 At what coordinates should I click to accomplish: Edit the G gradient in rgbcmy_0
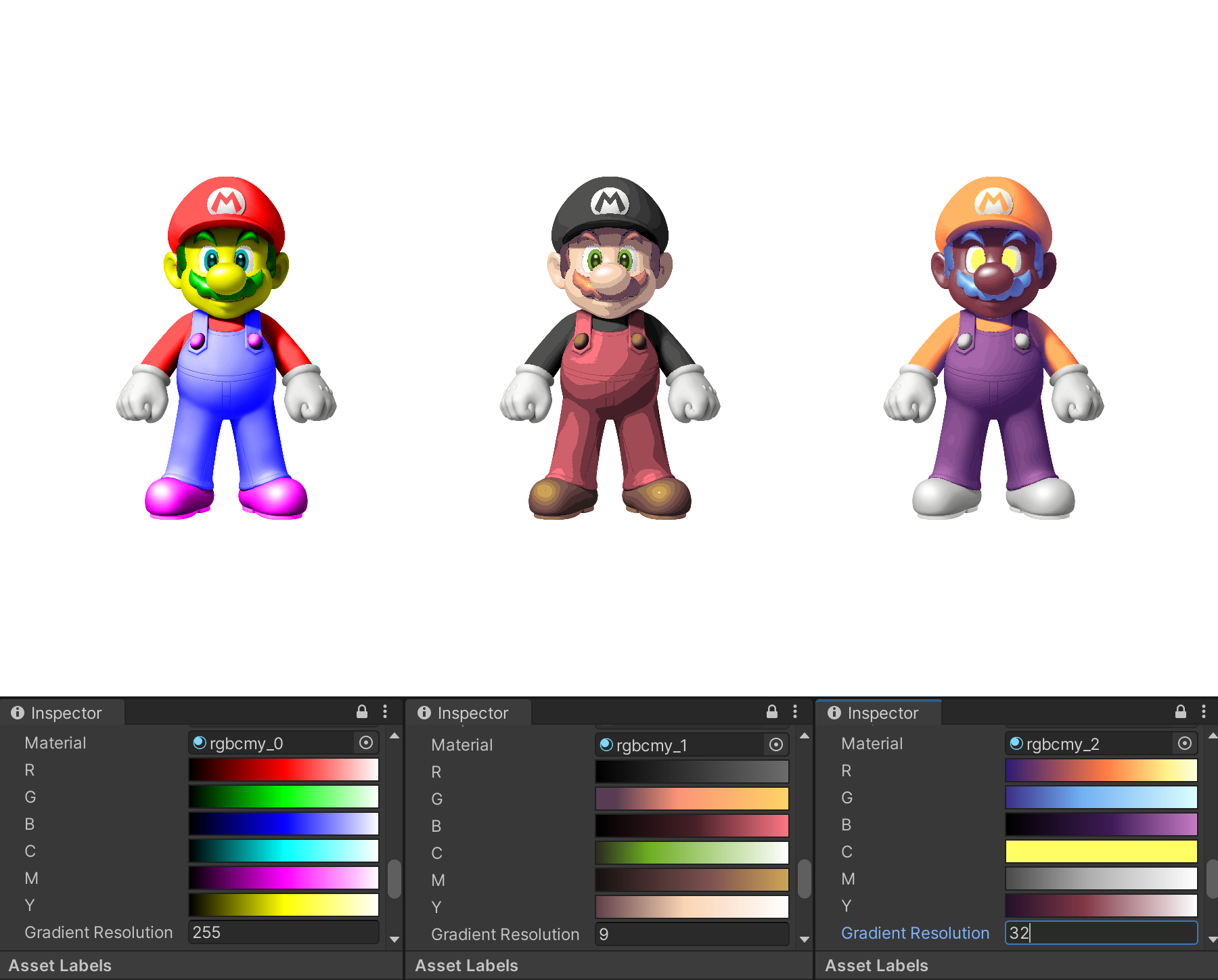click(284, 797)
